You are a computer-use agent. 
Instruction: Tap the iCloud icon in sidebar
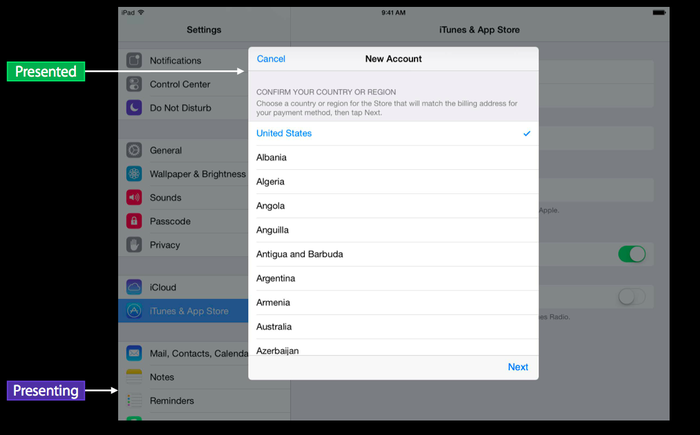pos(134,288)
